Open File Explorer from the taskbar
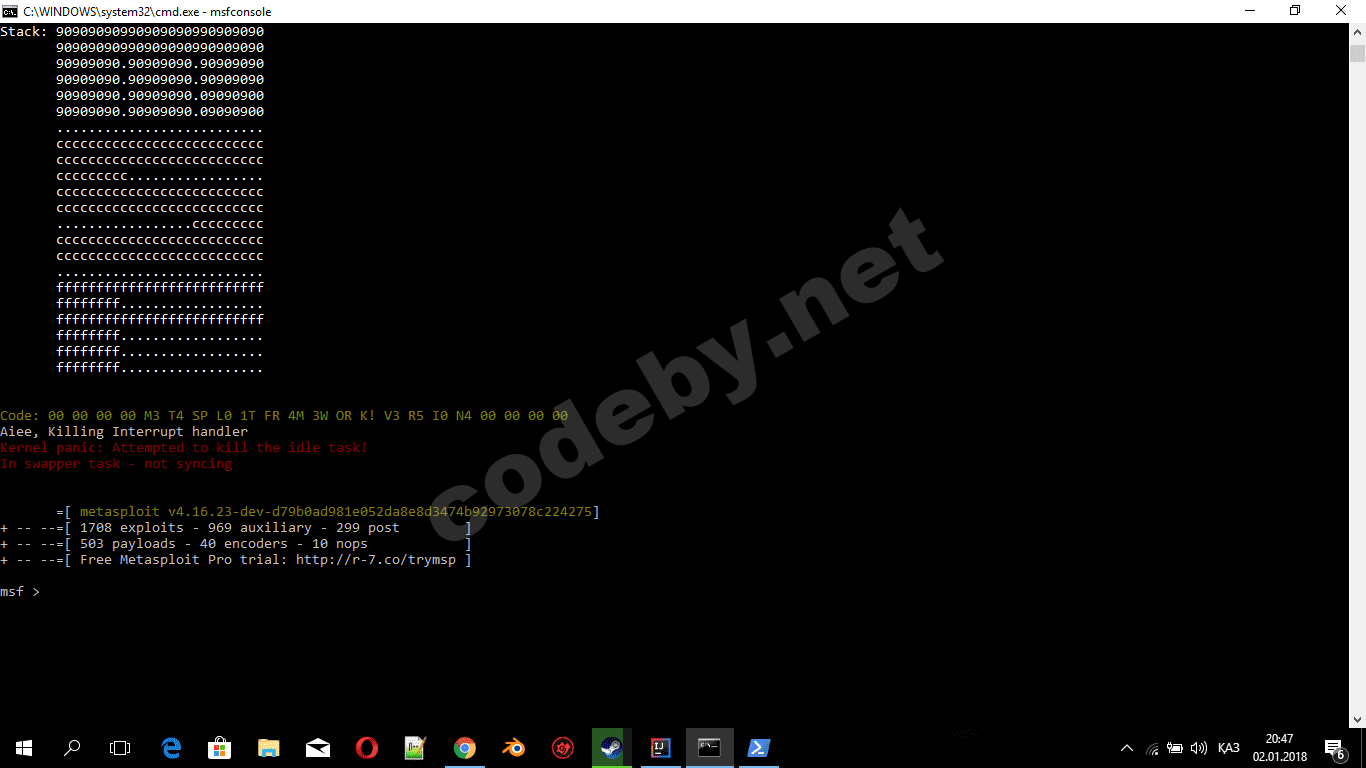This screenshot has width=1366, height=768. 269,748
